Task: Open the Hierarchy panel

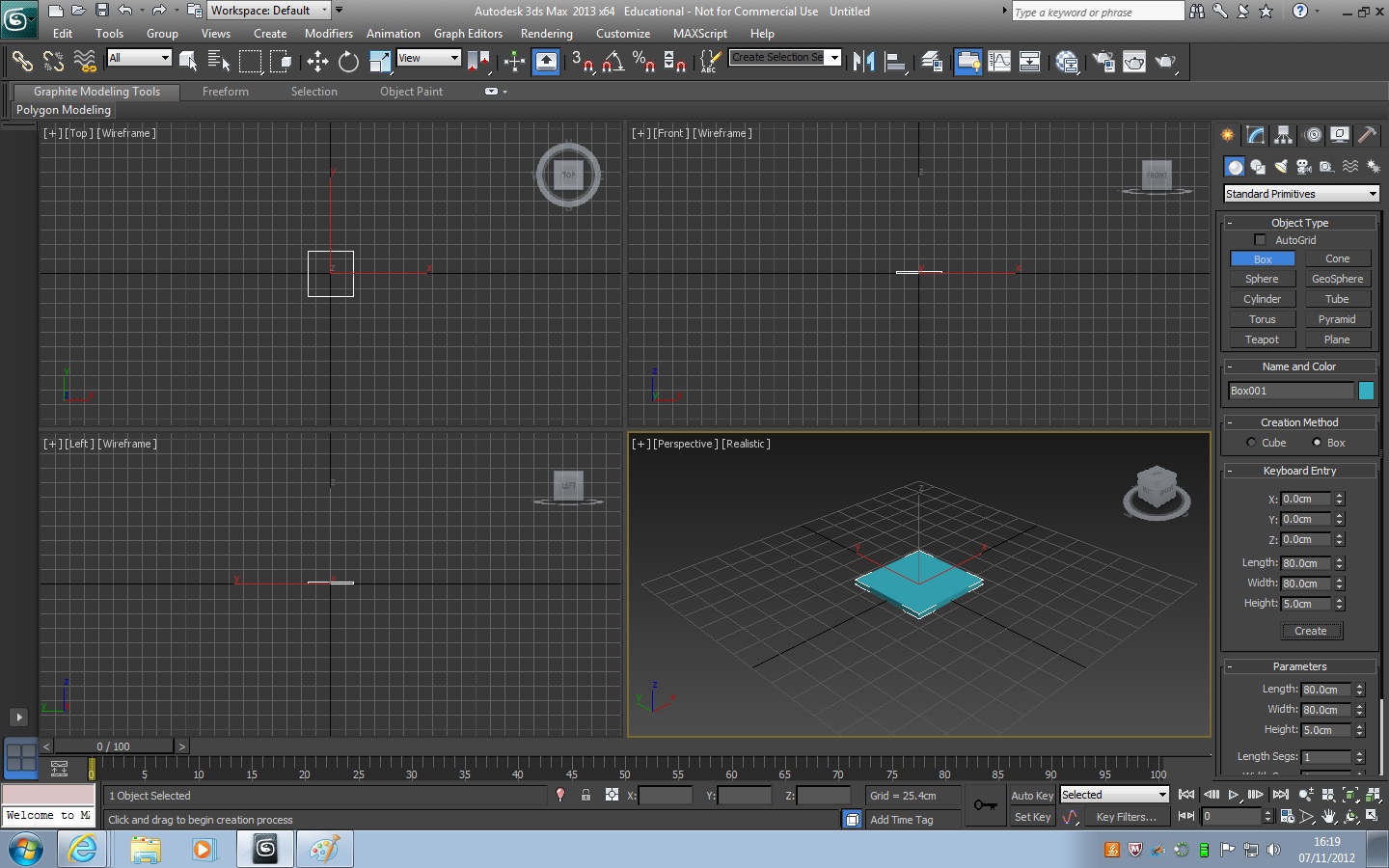Action: [x=1284, y=135]
